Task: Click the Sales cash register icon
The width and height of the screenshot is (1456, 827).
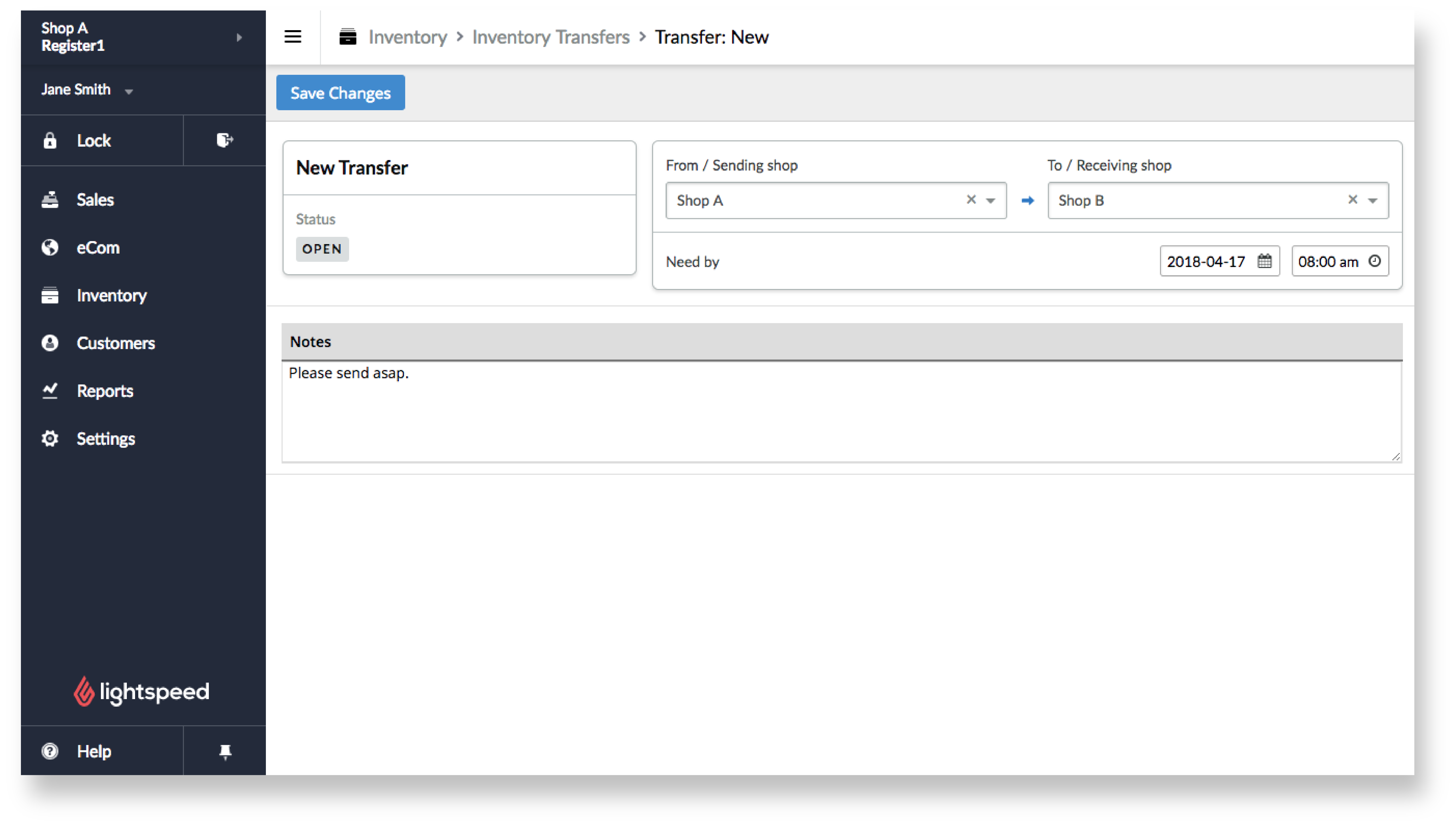Action: [x=50, y=199]
